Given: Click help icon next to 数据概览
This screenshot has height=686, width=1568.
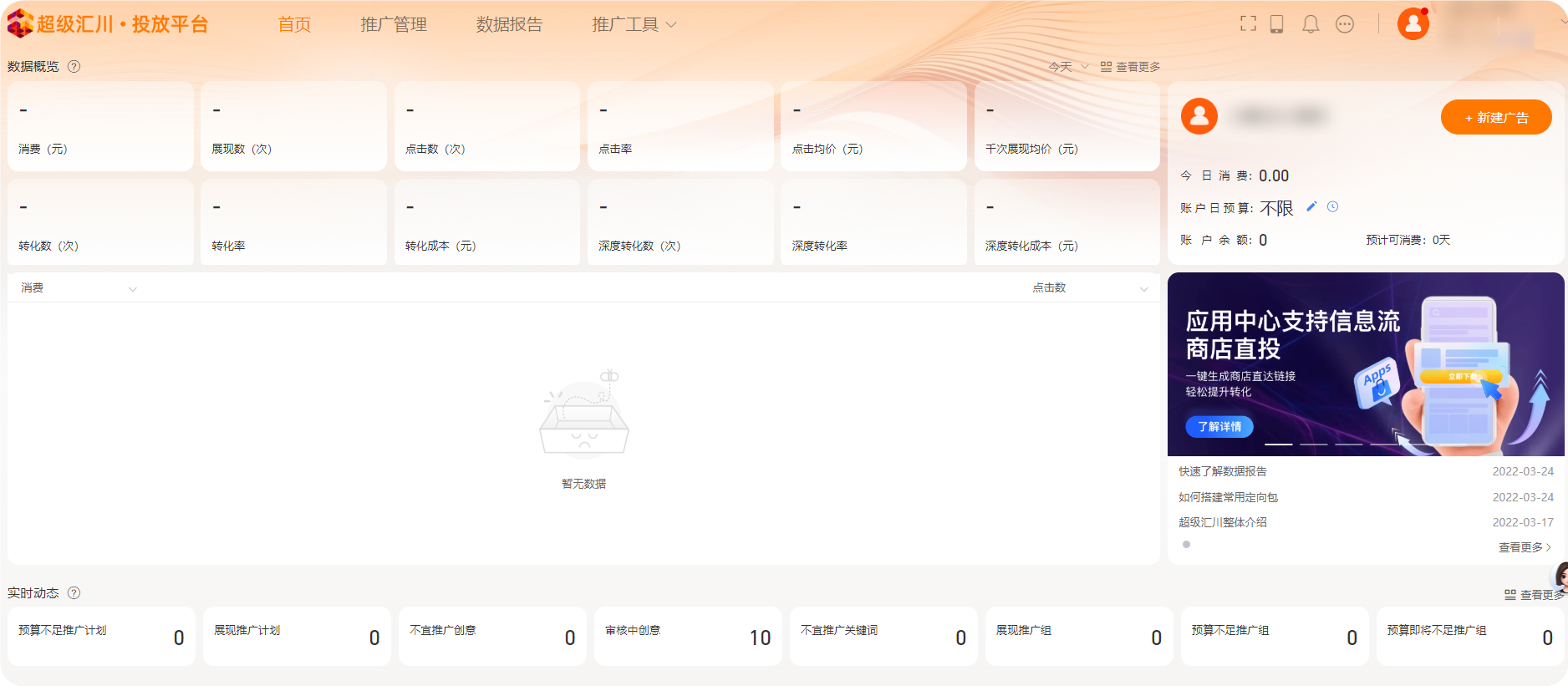Looking at the screenshot, I should point(74,66).
